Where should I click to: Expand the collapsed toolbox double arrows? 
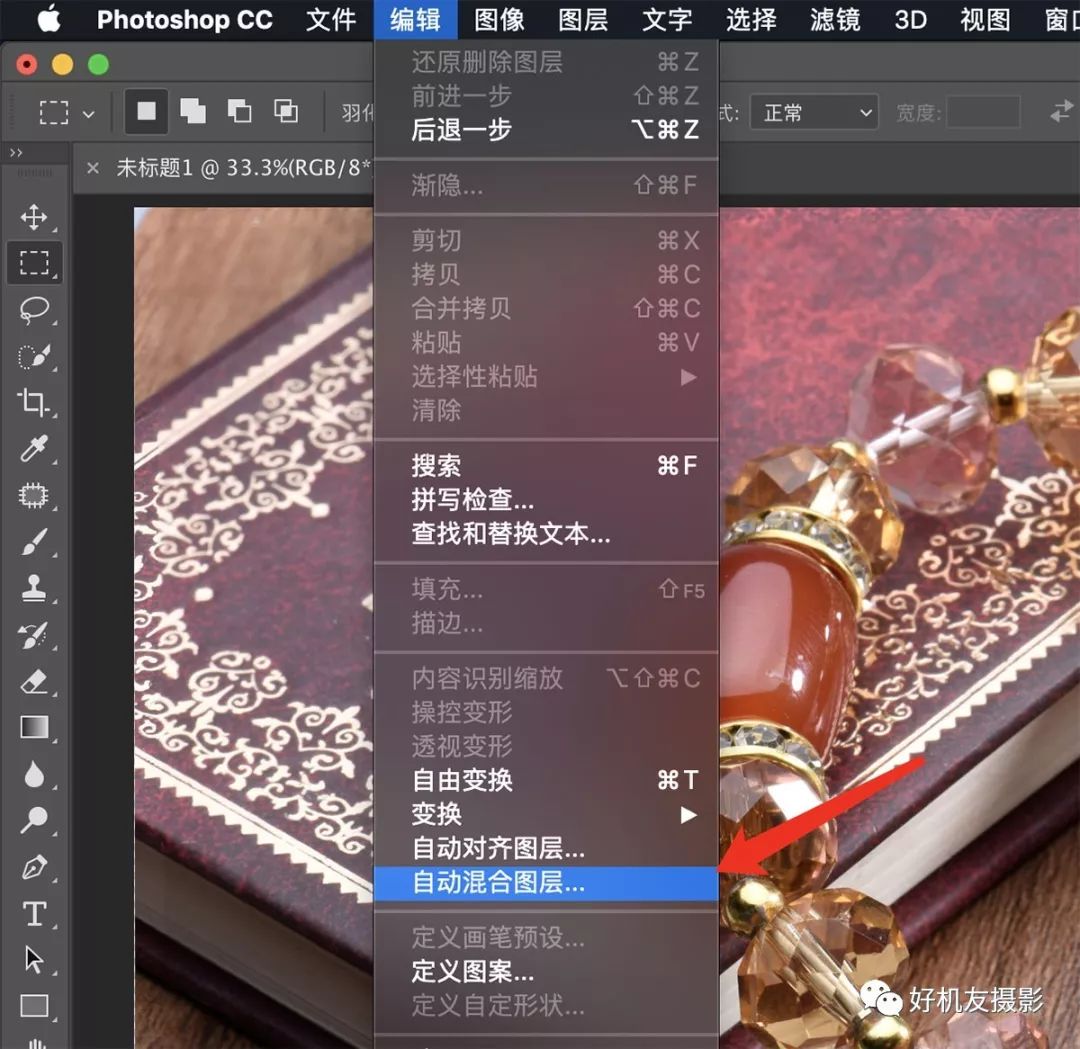pyautogui.click(x=16, y=152)
